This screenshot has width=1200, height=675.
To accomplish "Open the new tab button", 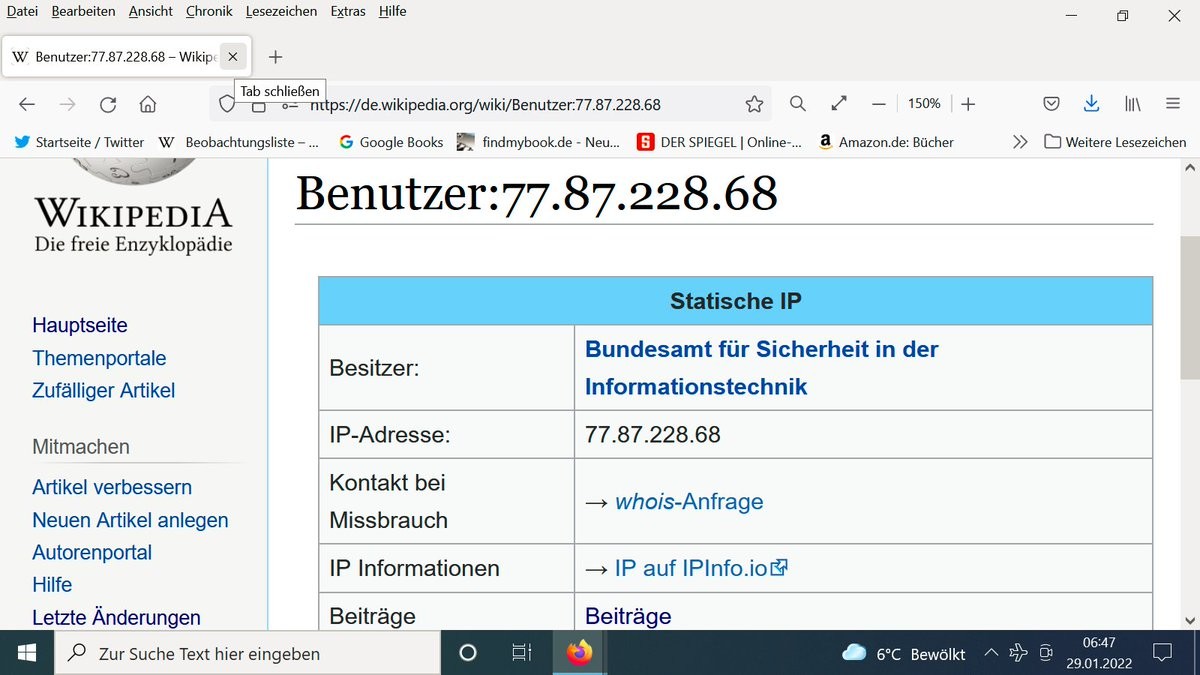I will 276,57.
